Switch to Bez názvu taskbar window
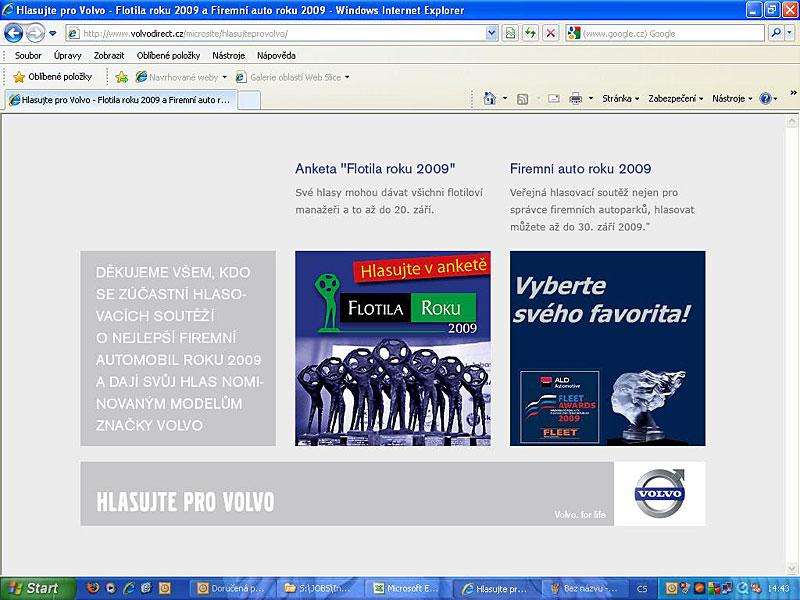This screenshot has width=800, height=600. coord(585,589)
